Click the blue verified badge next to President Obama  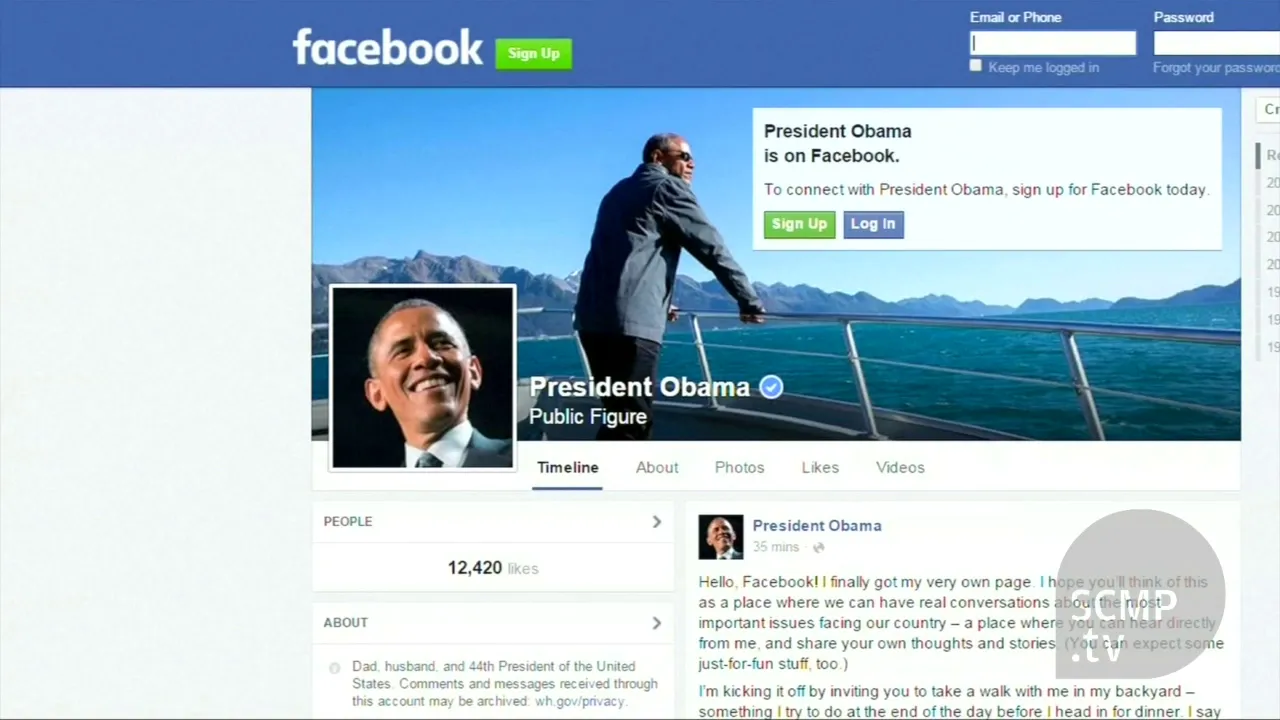point(771,387)
